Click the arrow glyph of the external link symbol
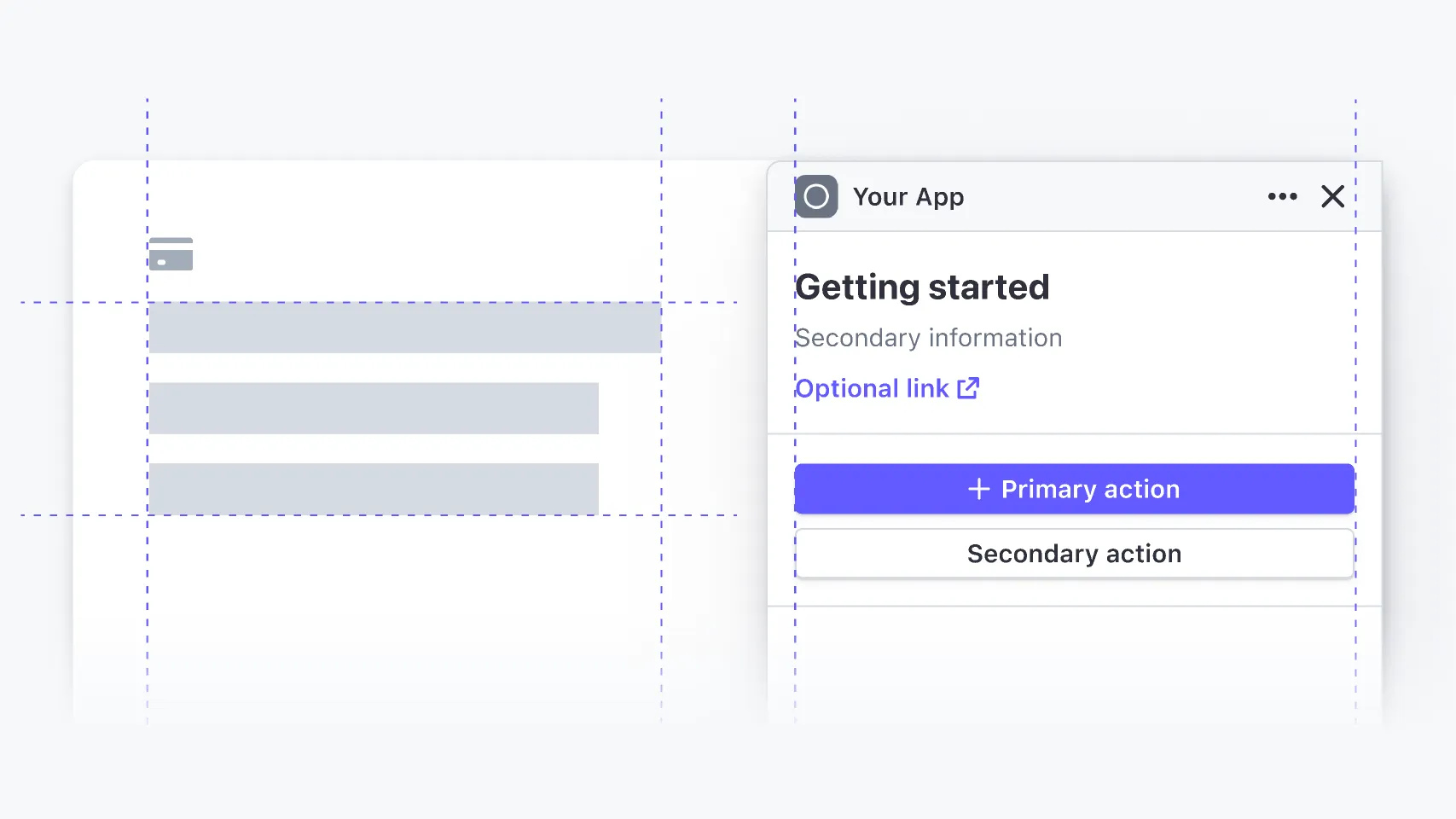This screenshot has height=819, width=1456. pos(972,384)
